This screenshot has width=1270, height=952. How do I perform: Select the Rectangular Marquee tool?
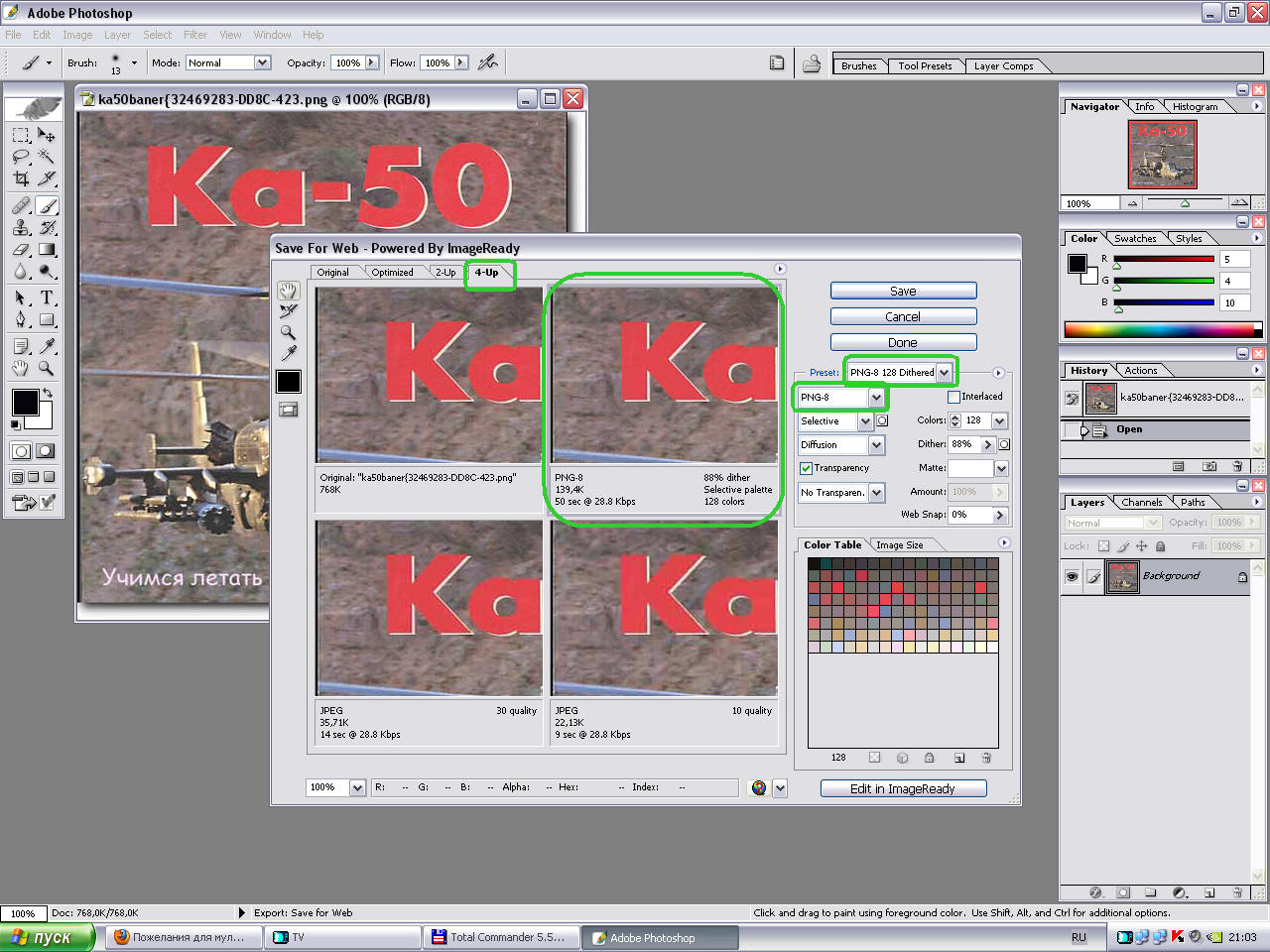pos(21,135)
